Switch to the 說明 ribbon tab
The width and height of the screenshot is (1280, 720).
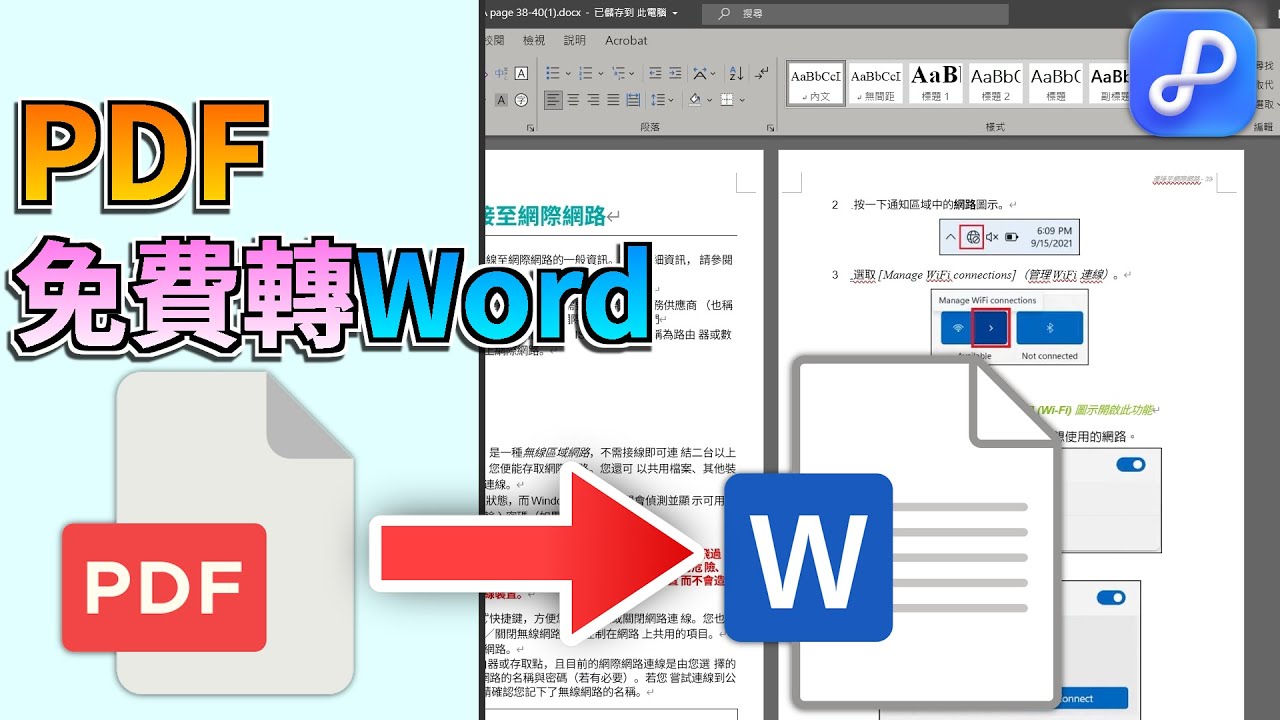click(575, 41)
